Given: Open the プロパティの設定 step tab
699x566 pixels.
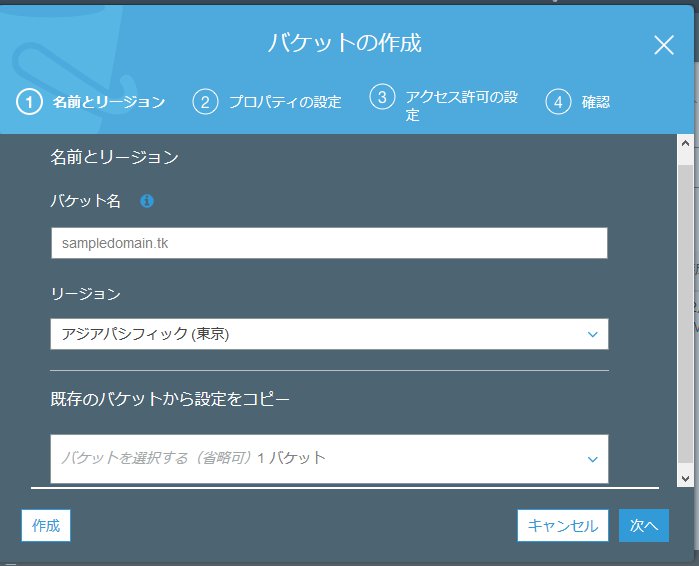Looking at the screenshot, I should click(x=284, y=102).
